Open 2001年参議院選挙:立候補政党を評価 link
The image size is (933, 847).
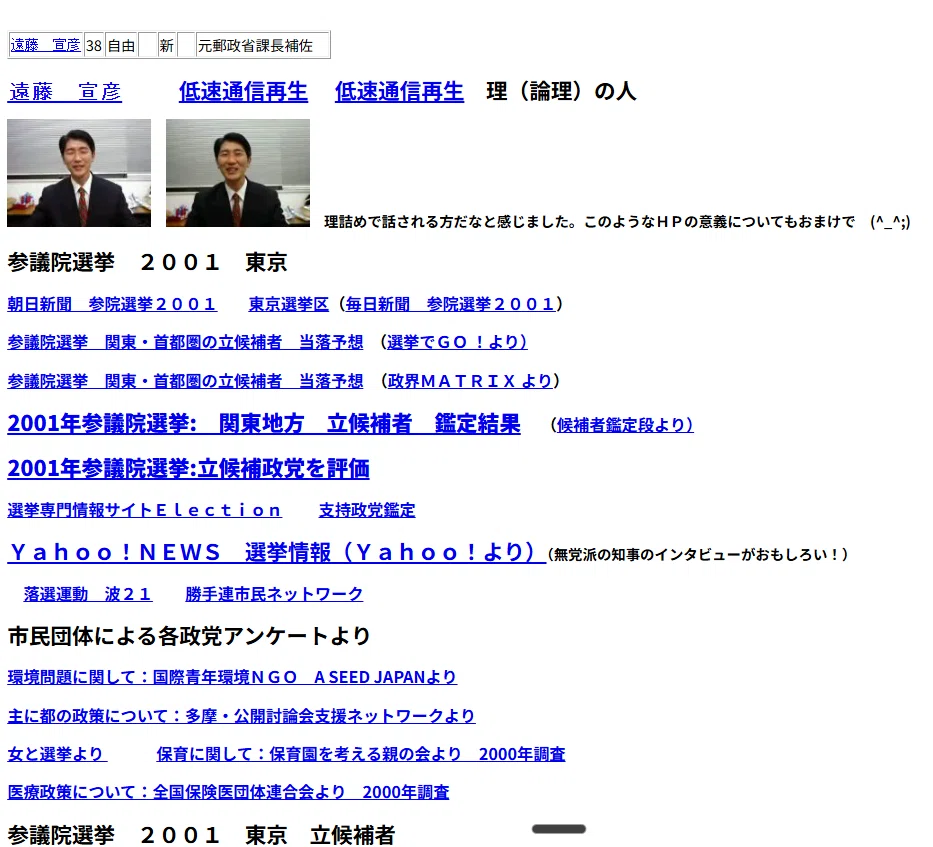(x=188, y=469)
